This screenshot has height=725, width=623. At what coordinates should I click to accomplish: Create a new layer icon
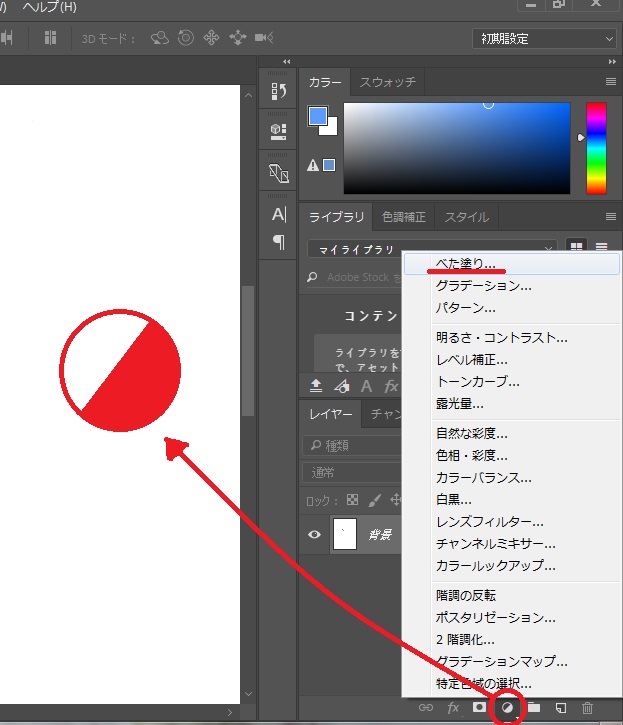click(x=561, y=707)
